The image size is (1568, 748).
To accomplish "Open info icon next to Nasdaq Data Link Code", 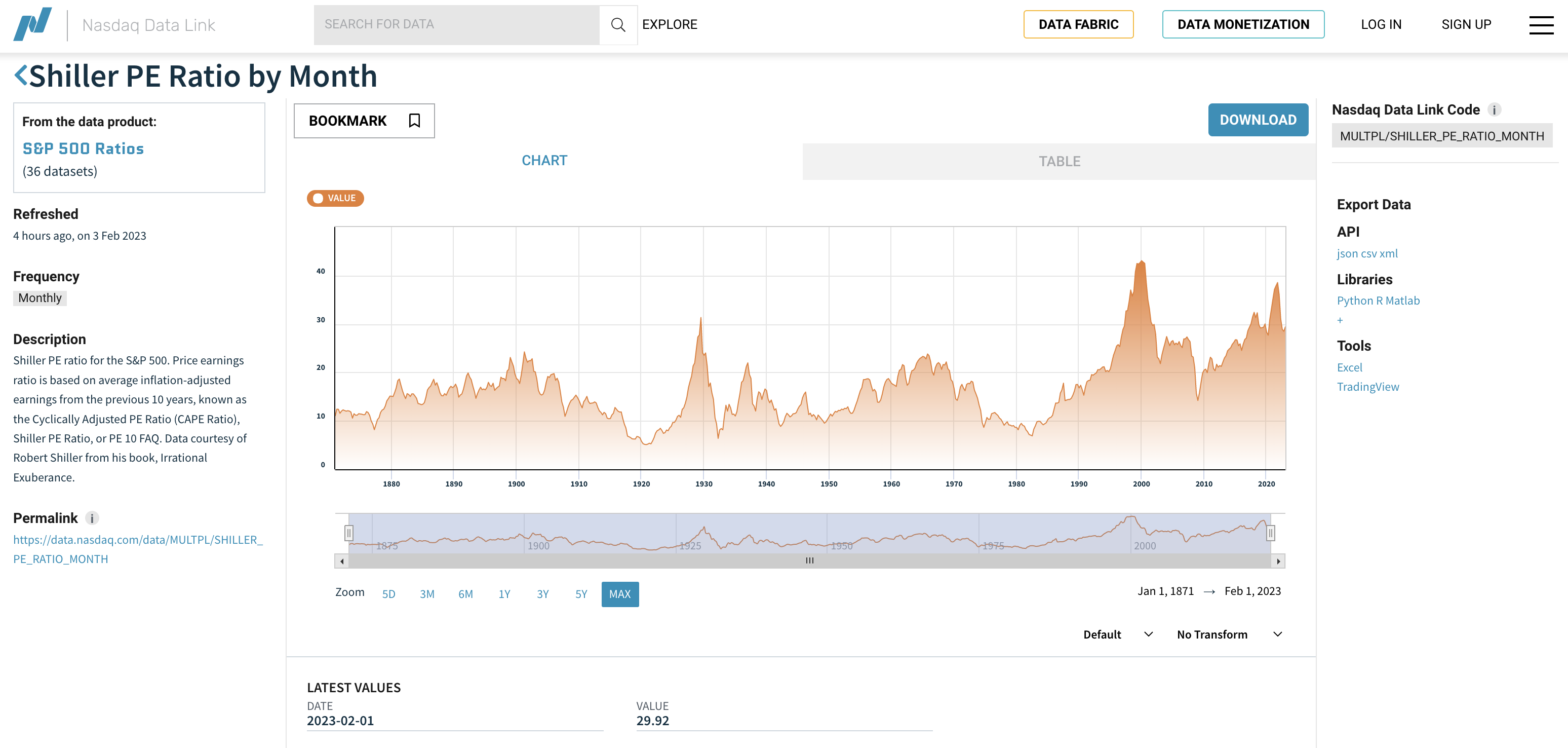I will 1495,110.
